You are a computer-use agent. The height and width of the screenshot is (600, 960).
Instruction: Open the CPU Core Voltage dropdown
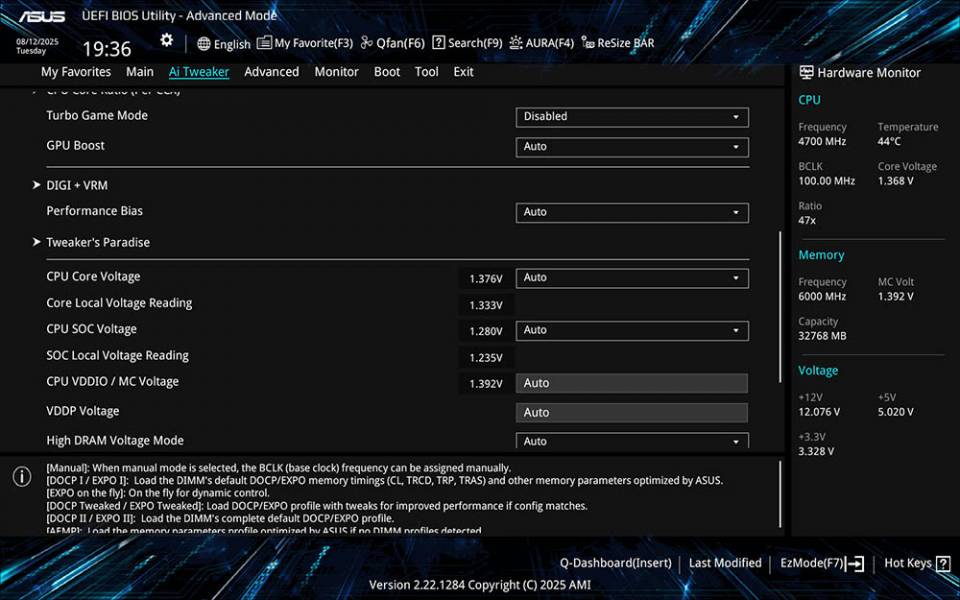pyautogui.click(x=631, y=278)
